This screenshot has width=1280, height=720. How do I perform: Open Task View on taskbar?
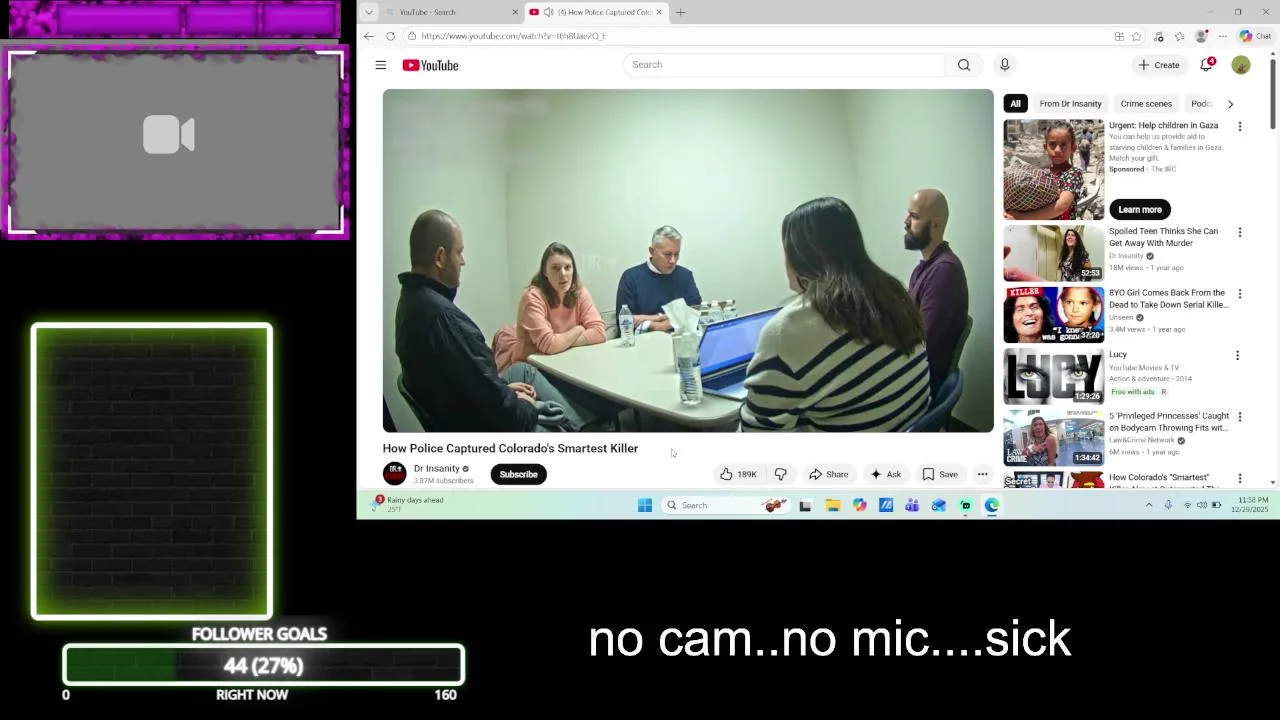point(805,505)
